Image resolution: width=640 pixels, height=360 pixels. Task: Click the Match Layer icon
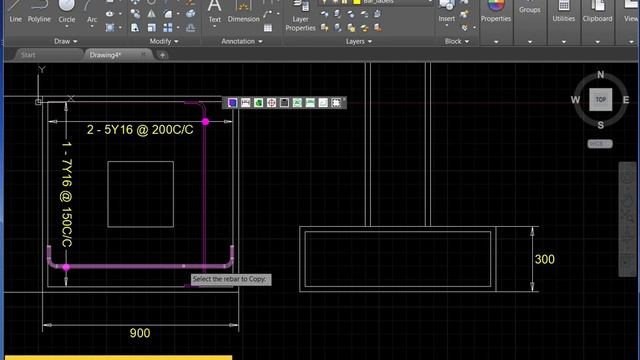coord(377,28)
